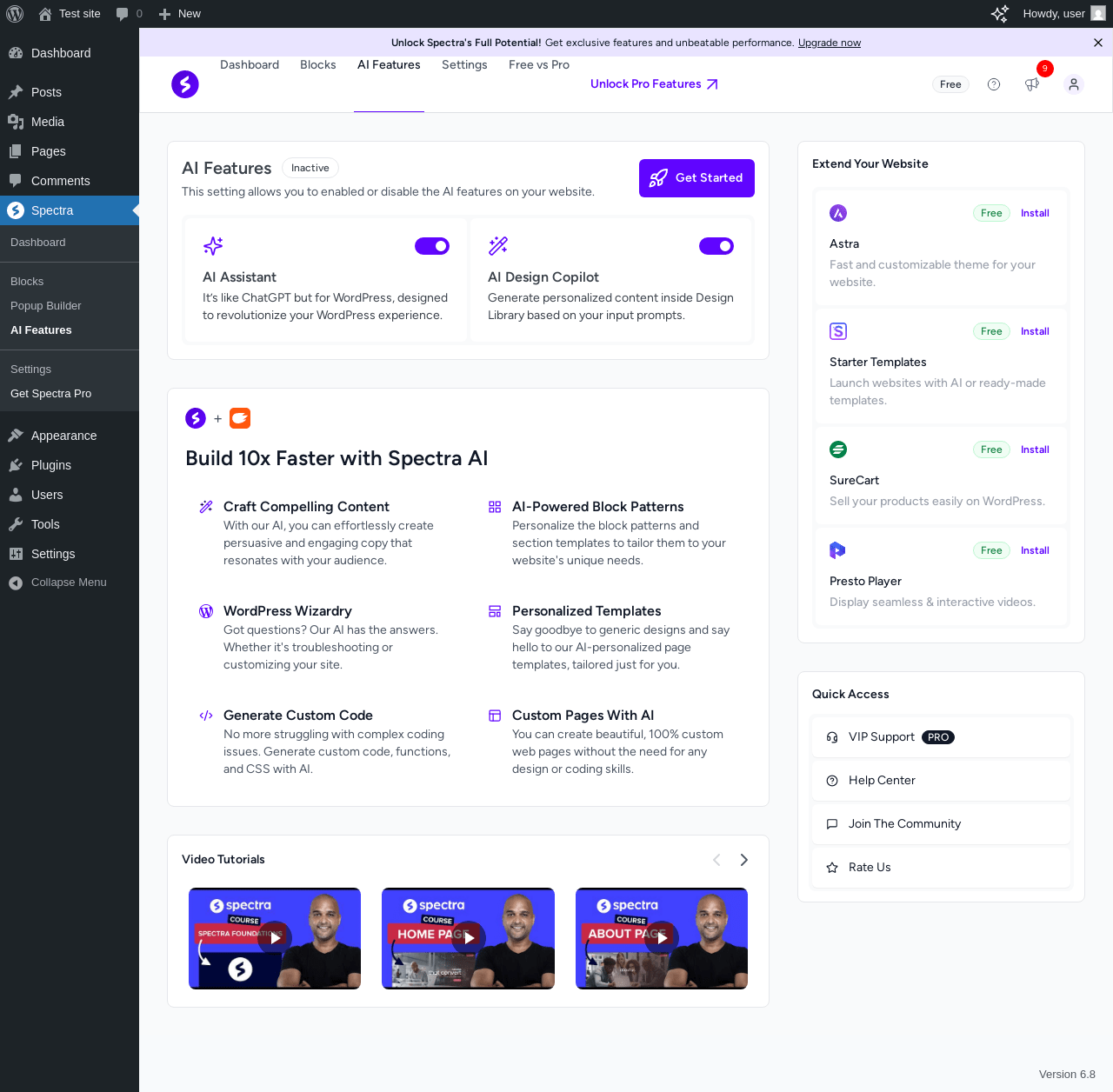This screenshot has width=1113, height=1092.
Task: Click the Spectra menu in sidebar
Action: point(70,210)
